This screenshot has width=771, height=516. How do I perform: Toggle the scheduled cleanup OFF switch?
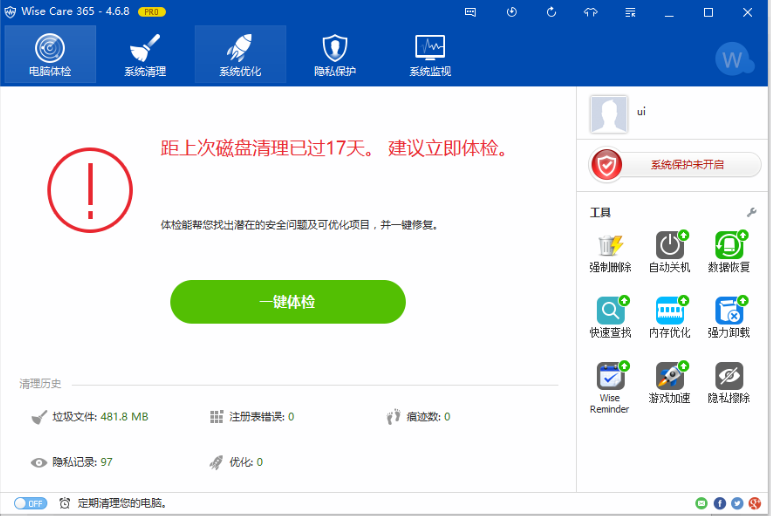[30, 503]
